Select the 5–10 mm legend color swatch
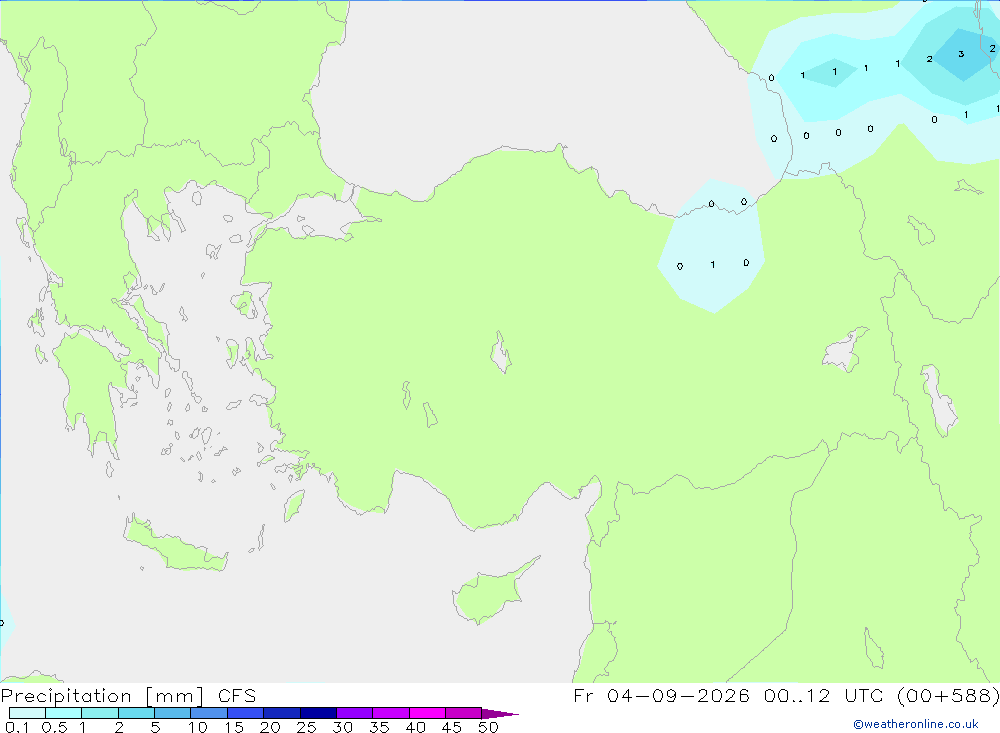 coord(173,713)
